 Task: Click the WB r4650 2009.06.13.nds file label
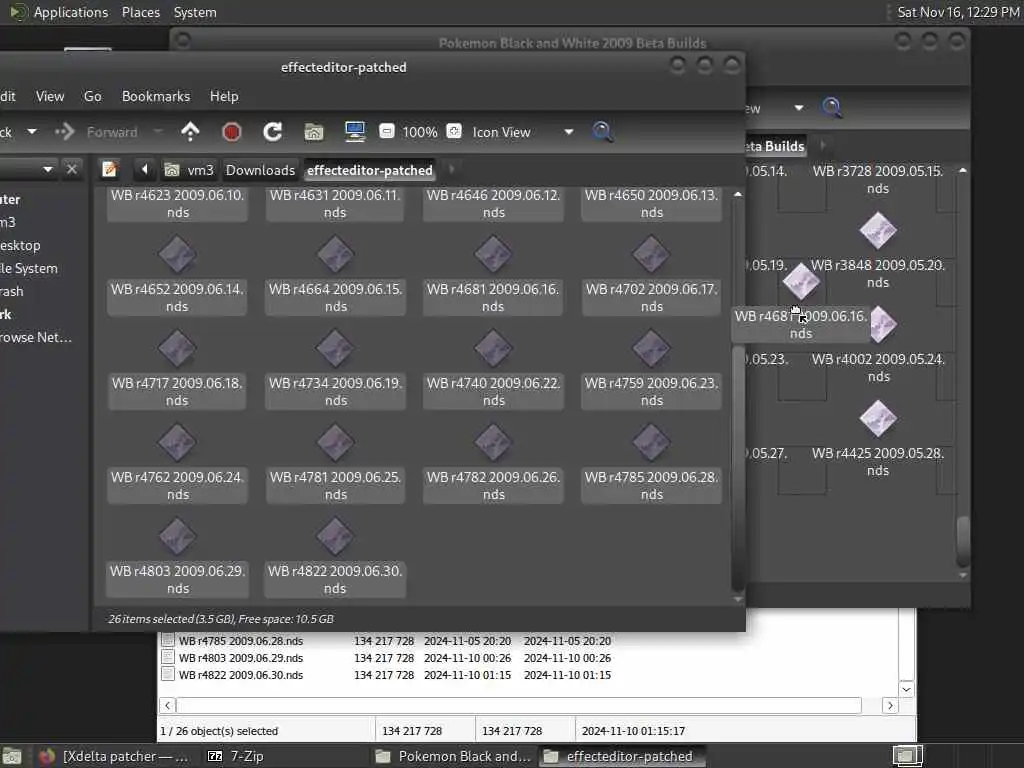[651, 203]
